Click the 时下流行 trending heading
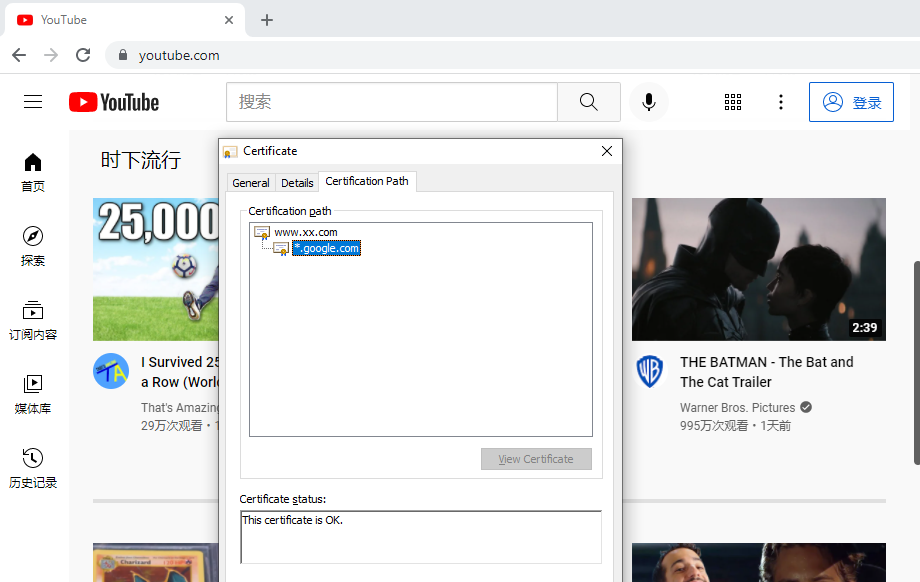 click(141, 160)
